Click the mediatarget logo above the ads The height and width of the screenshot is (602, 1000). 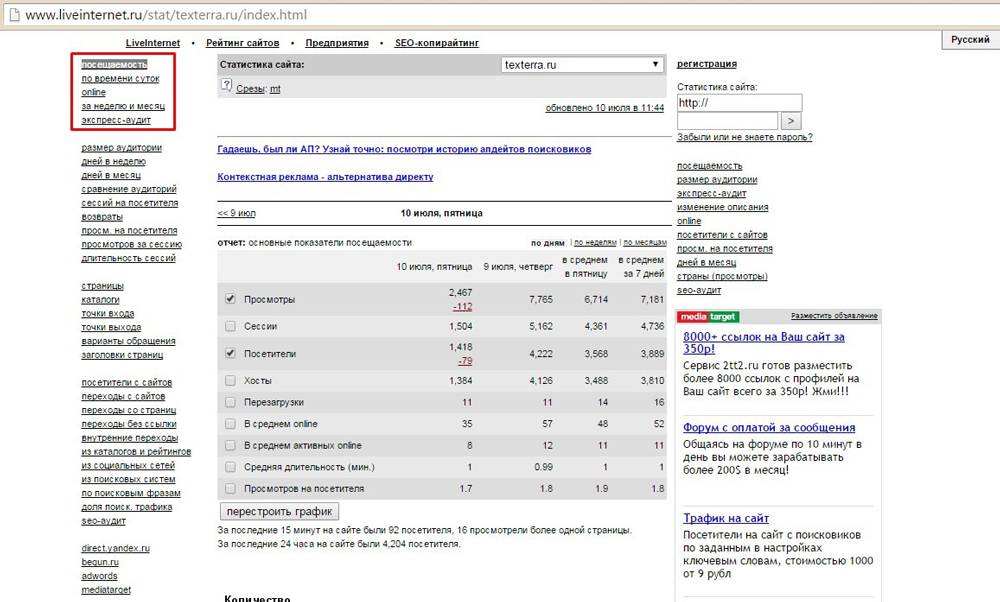pos(707,317)
